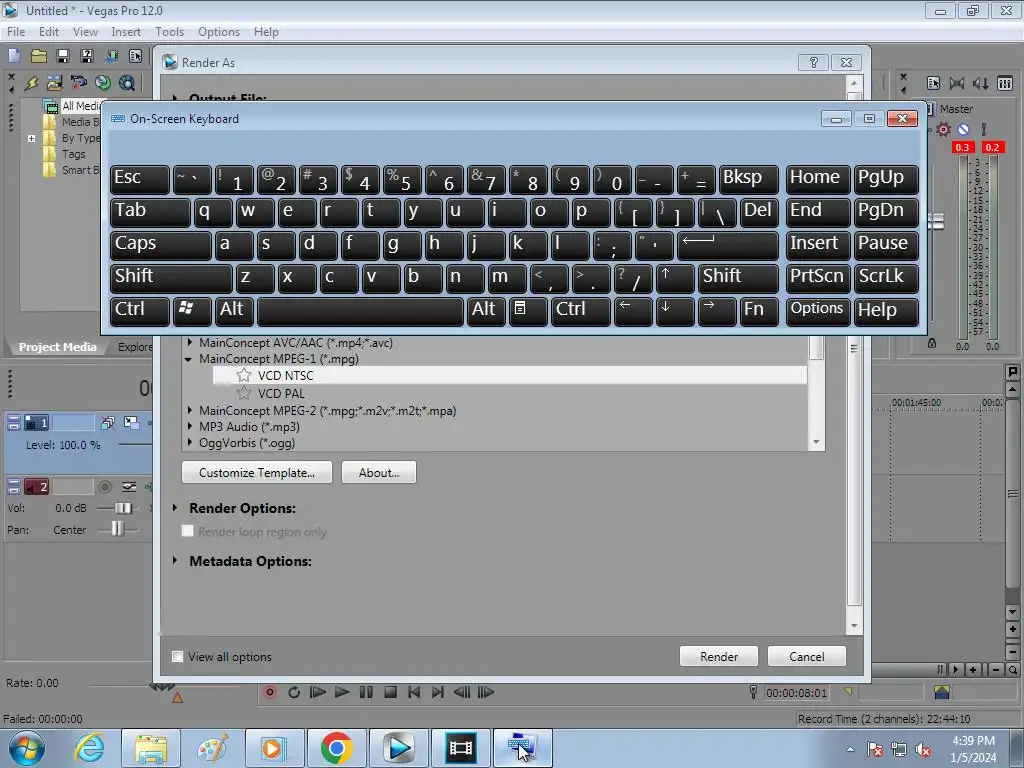This screenshot has width=1024, height=768.
Task: Click the Save As floppy icon with question mark
Action: point(87,56)
